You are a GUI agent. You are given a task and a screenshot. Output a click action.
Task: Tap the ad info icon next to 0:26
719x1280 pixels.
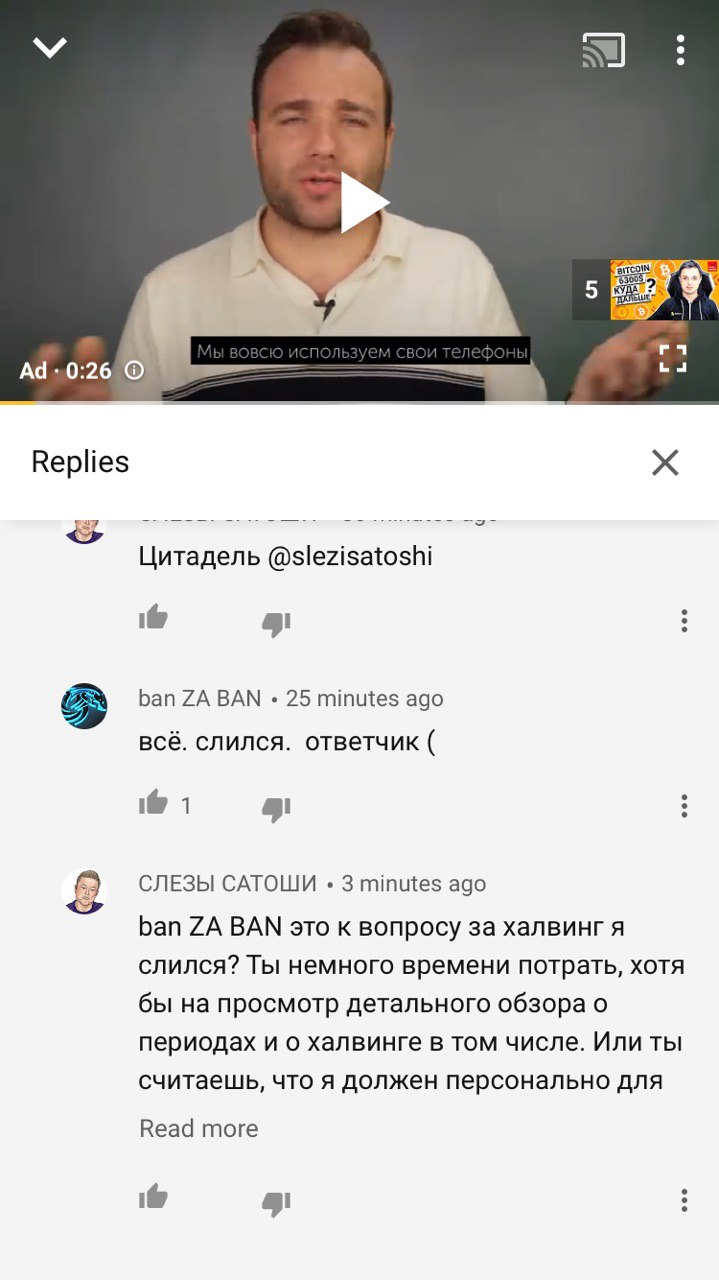click(x=134, y=370)
